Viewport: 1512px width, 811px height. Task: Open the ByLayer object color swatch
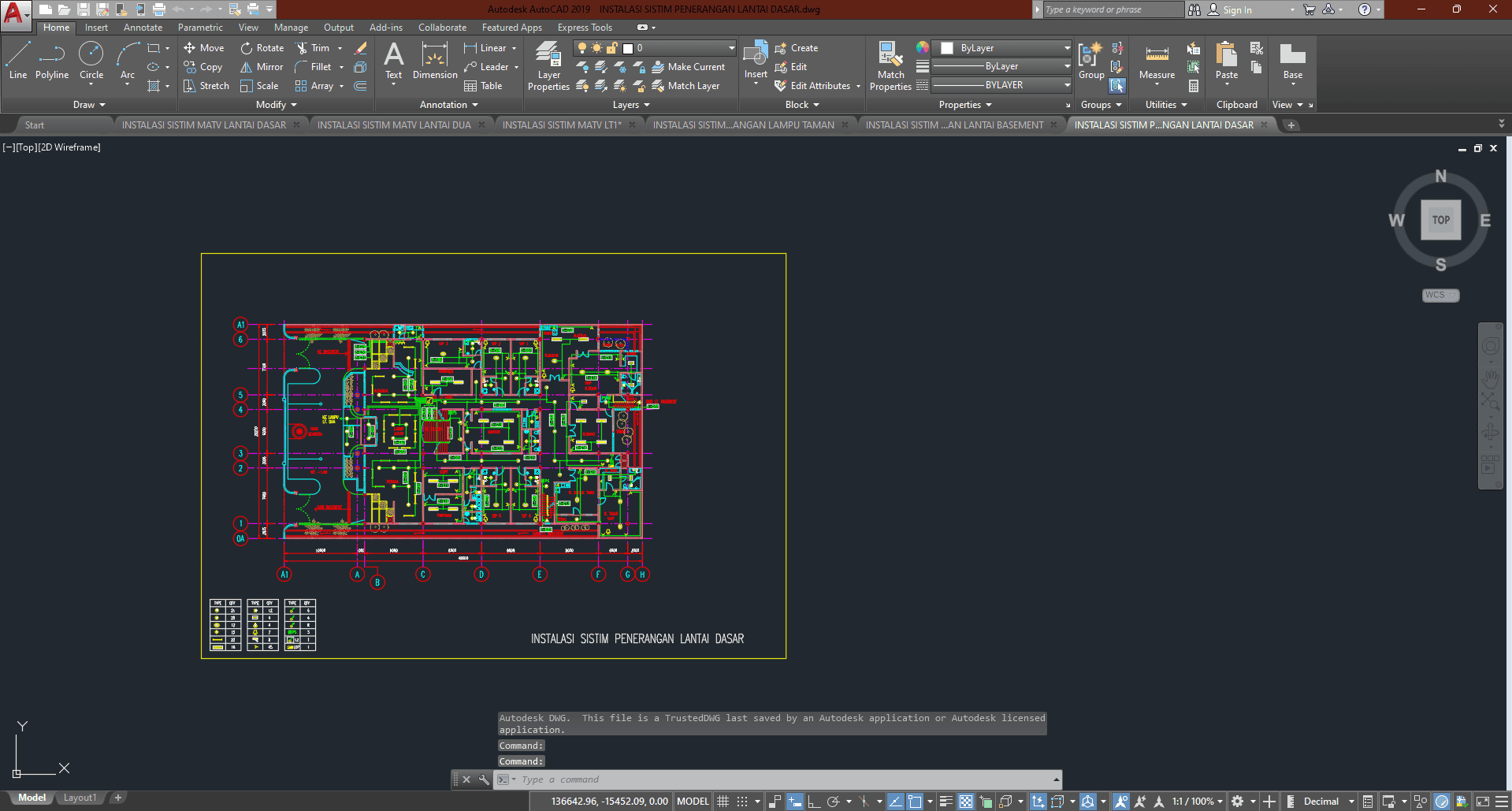pyautogui.click(x=947, y=48)
